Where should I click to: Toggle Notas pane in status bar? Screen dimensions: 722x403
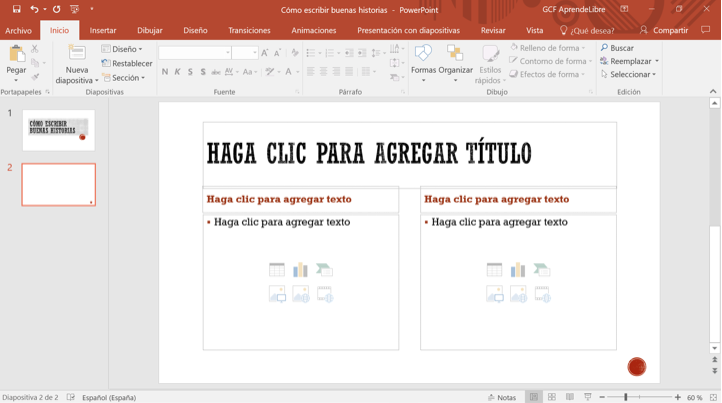point(502,397)
